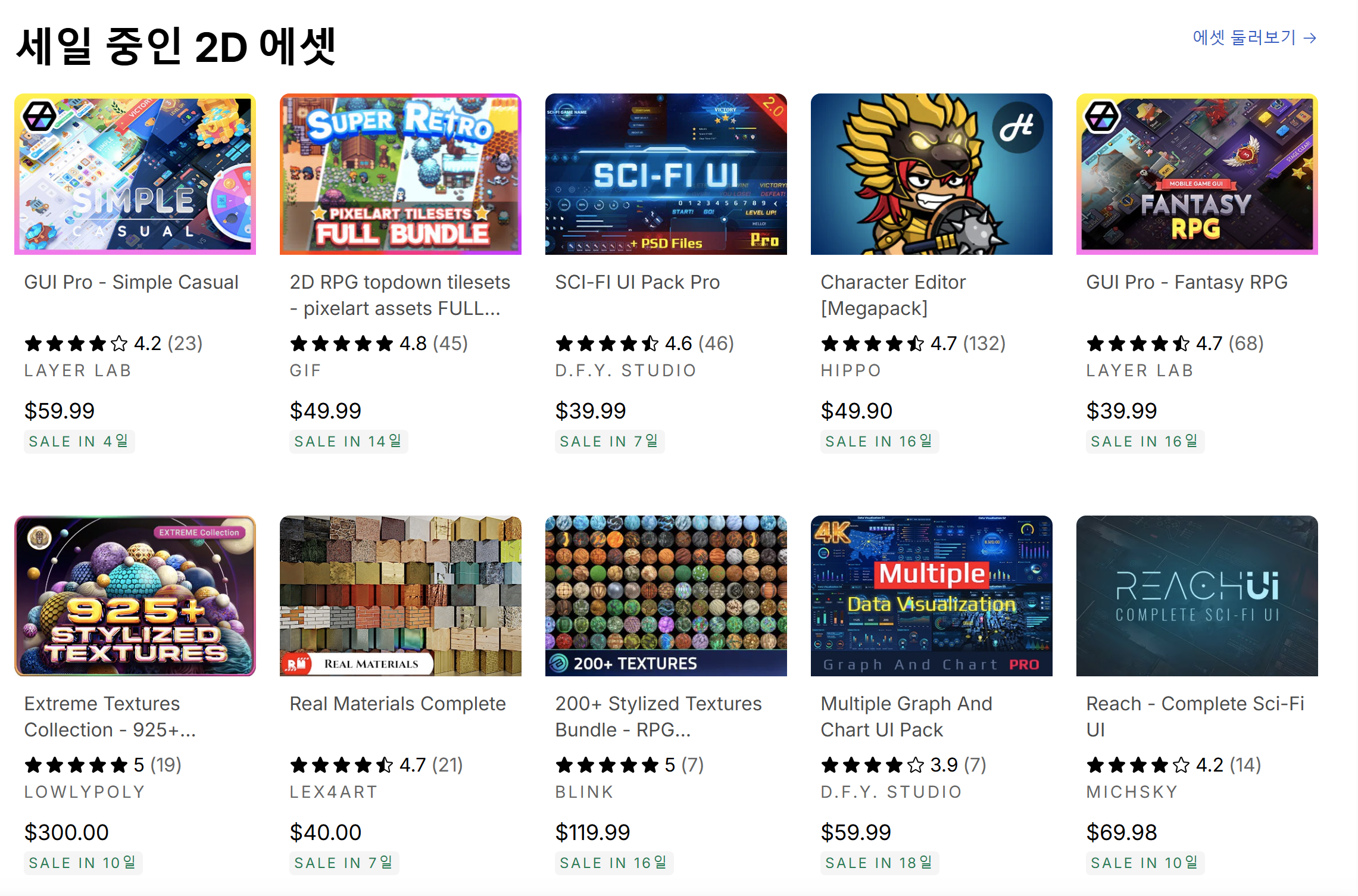Screen dimensions: 1358x896
Task: Select the D.F.Y. STUDIO publisher under SCI-FI UI Pack
Action: click(x=626, y=370)
